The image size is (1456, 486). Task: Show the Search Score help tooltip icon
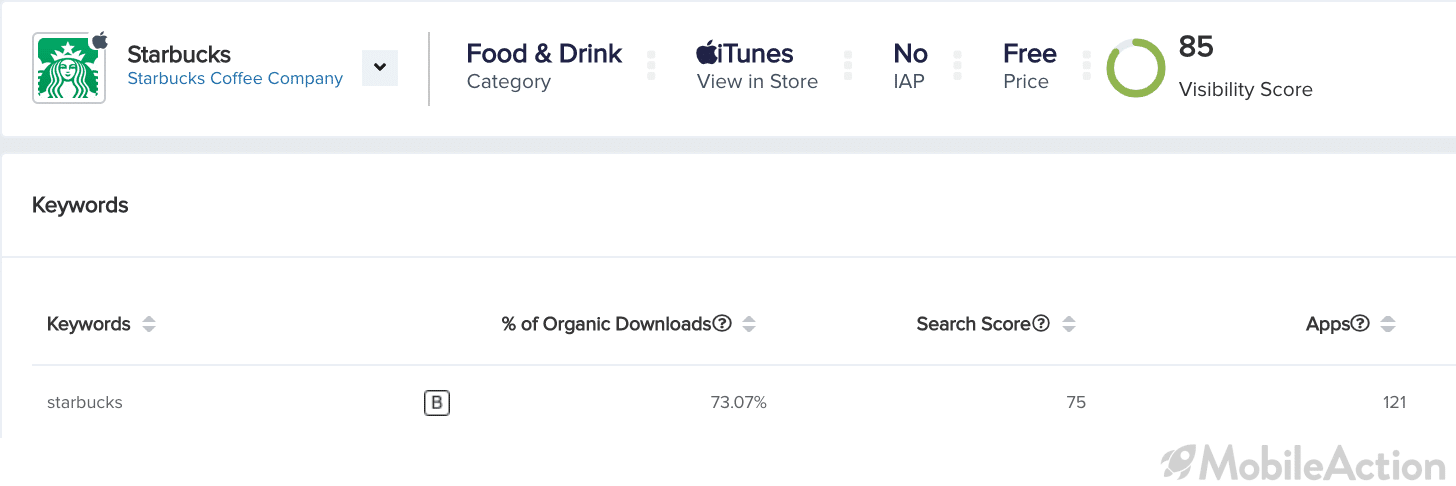(x=1041, y=324)
